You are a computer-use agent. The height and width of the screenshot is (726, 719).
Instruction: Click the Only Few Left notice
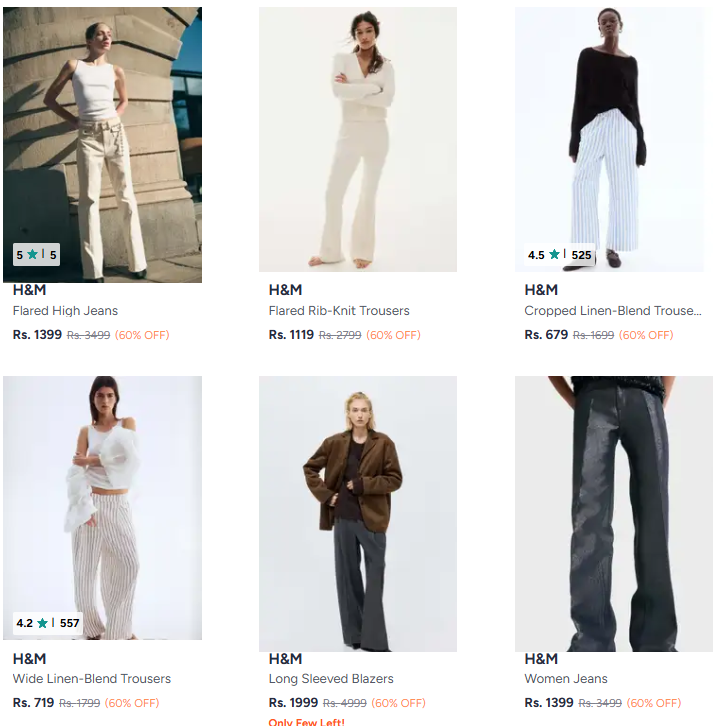[306, 721]
